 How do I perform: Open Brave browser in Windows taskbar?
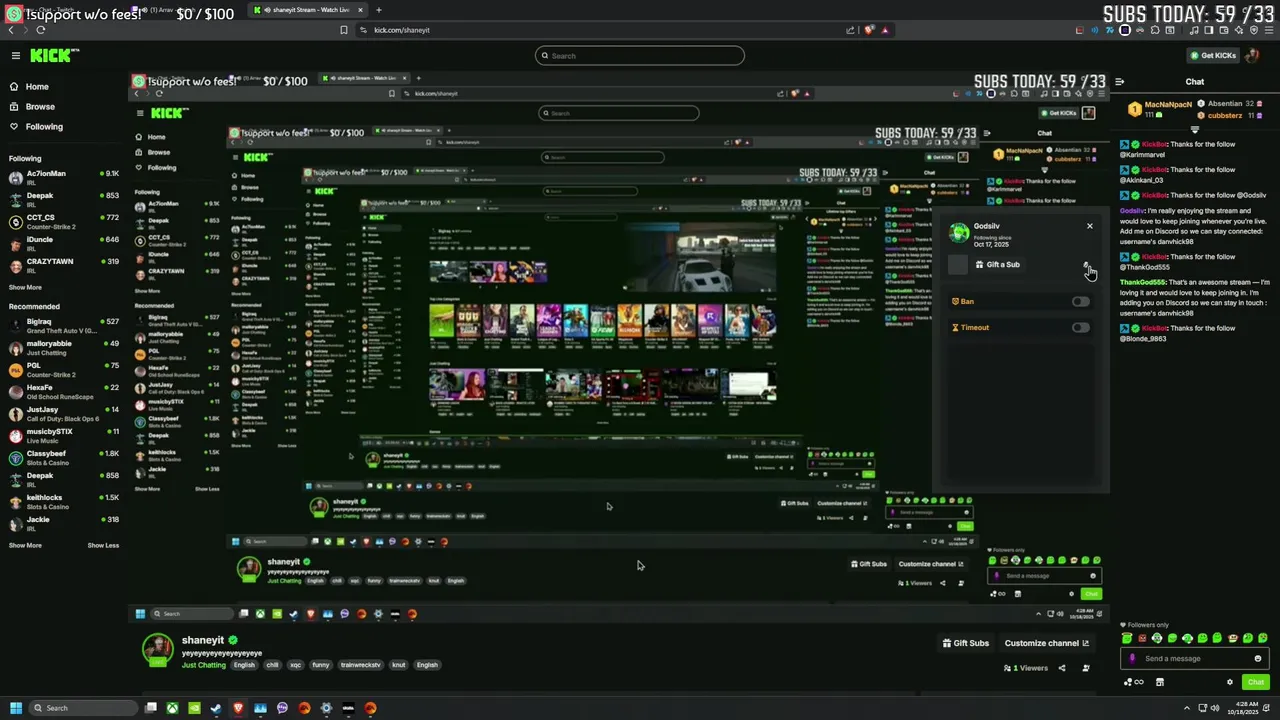[x=238, y=708]
